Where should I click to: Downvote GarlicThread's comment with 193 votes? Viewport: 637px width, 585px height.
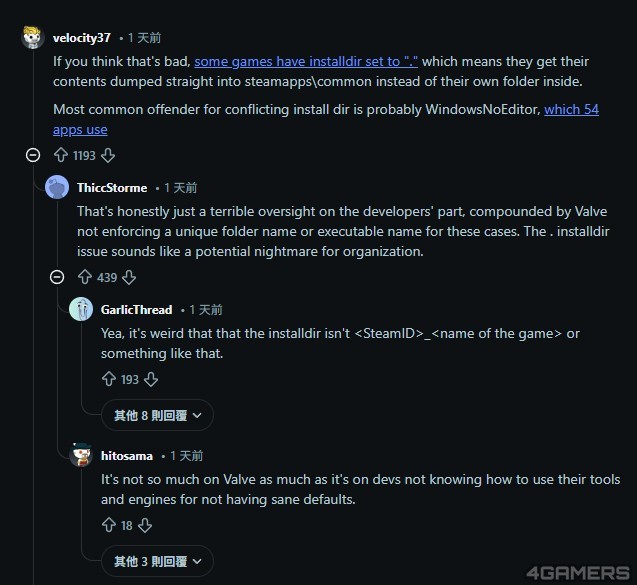coord(151,379)
